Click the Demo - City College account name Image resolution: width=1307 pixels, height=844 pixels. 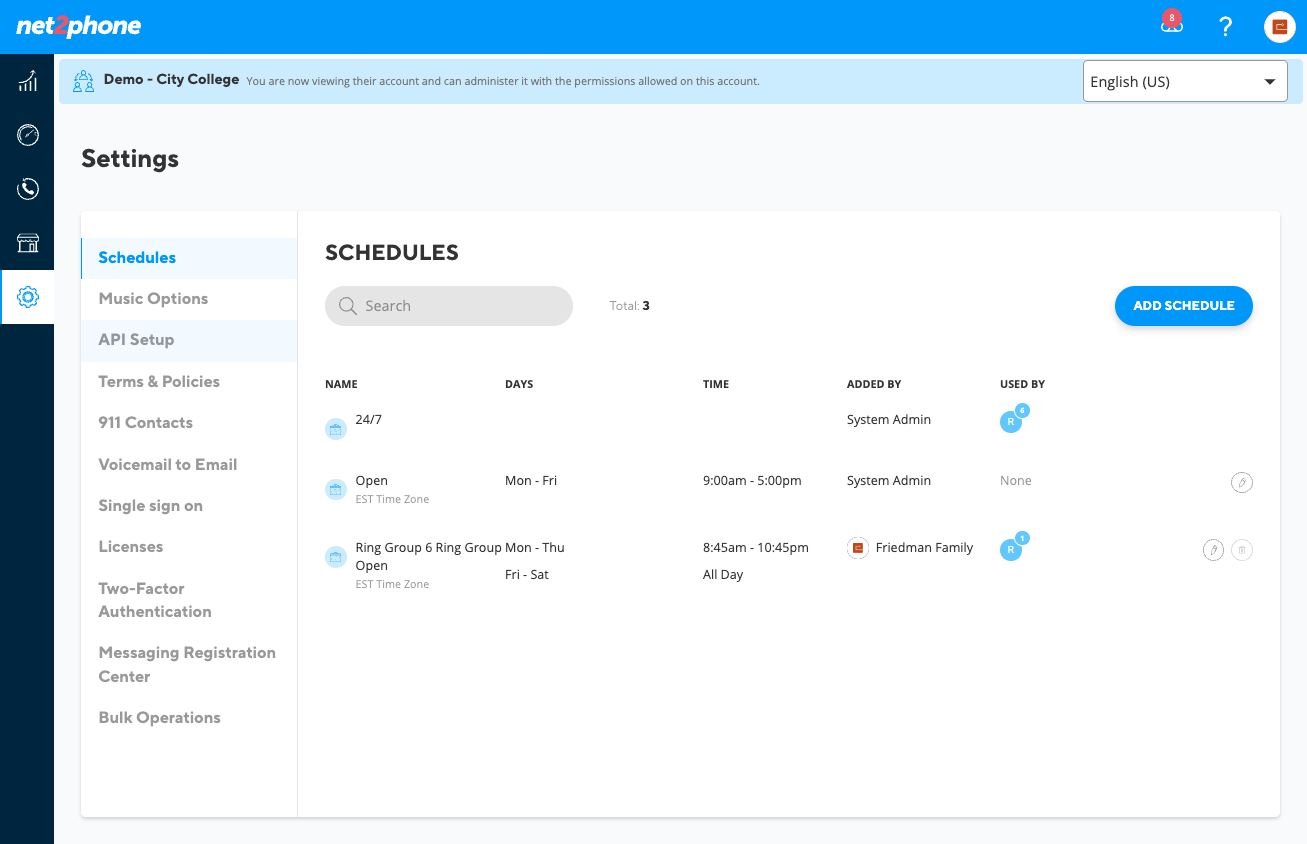pos(171,79)
